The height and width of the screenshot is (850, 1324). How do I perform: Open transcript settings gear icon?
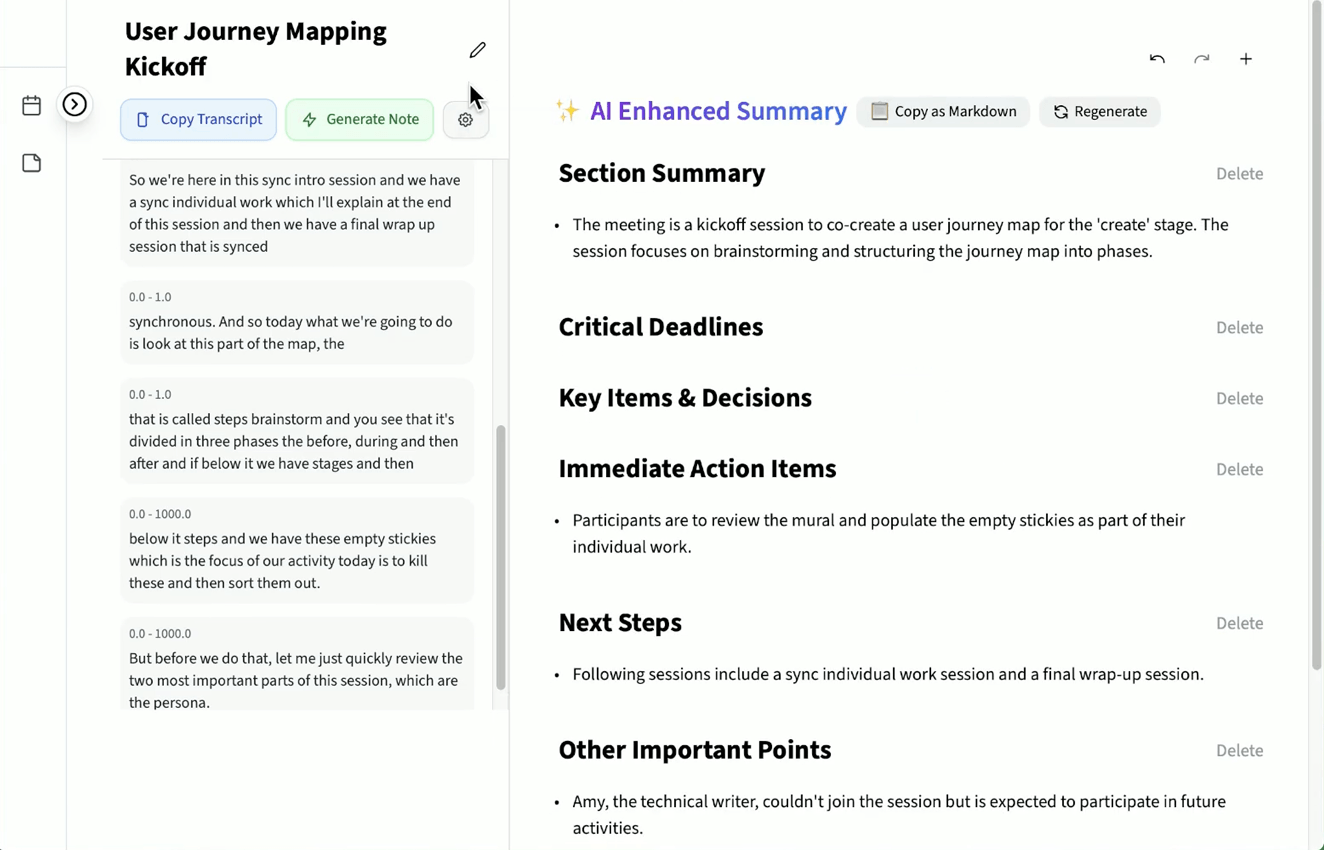(465, 120)
